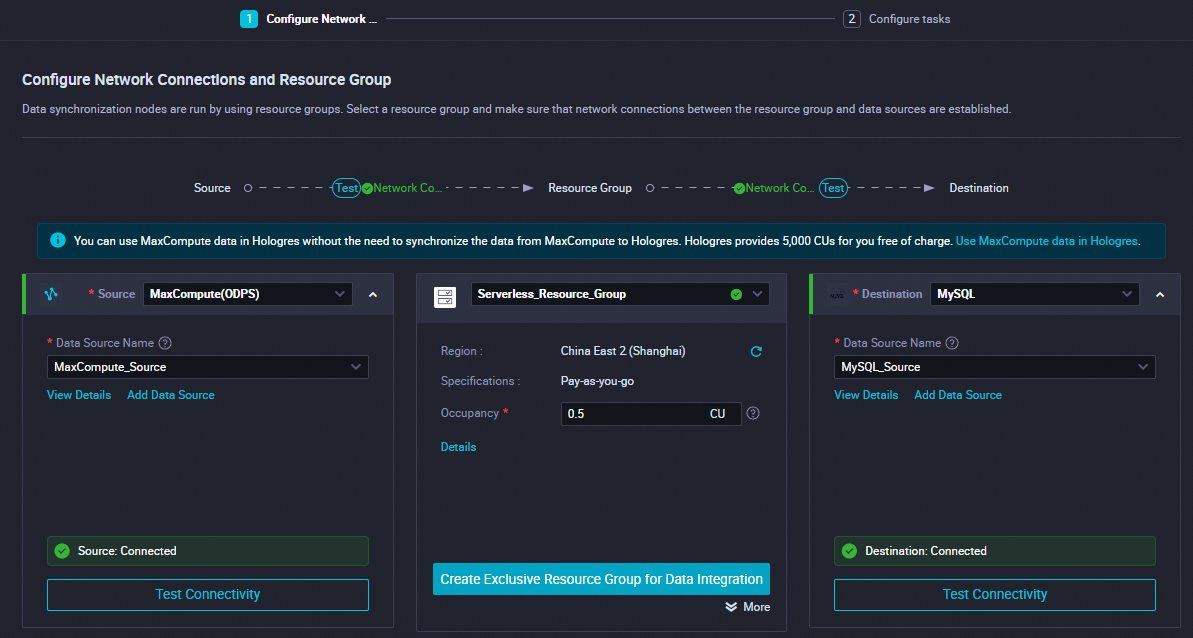This screenshot has width=1193, height=638.
Task: Open resource group Details link
Action: [458, 446]
